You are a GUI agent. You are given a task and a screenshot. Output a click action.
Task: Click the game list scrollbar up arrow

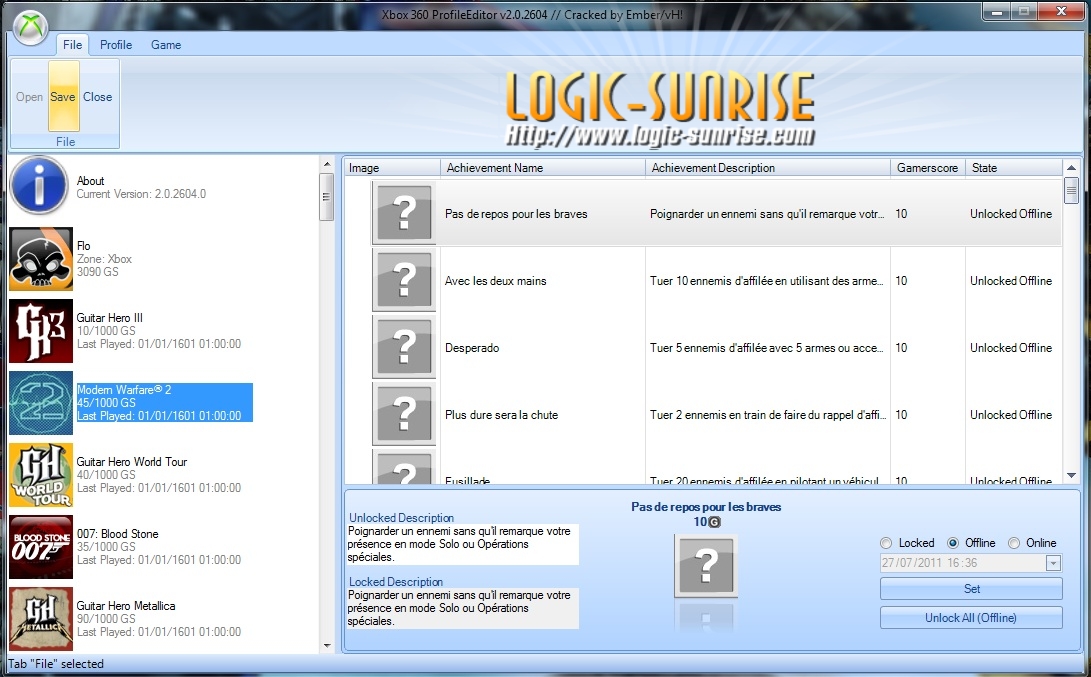[x=327, y=164]
